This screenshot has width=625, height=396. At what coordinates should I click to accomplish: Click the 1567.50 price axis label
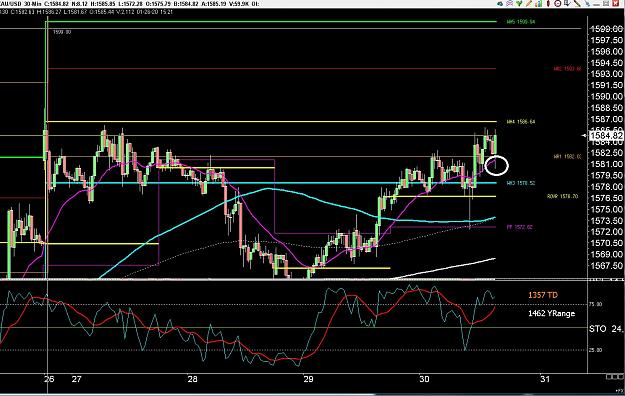pos(606,265)
